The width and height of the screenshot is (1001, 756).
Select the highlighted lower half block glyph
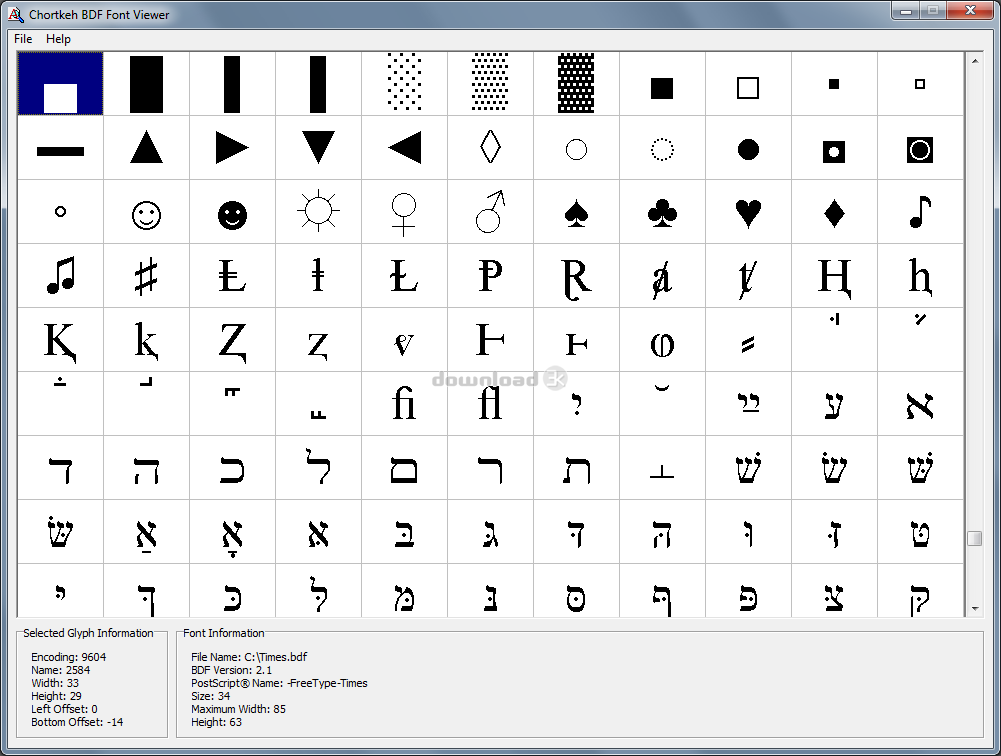coord(61,84)
